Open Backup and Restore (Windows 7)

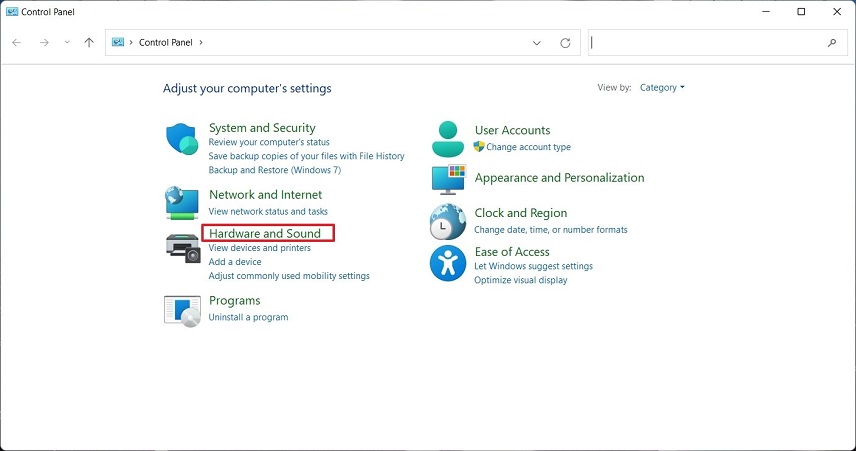tap(275, 170)
